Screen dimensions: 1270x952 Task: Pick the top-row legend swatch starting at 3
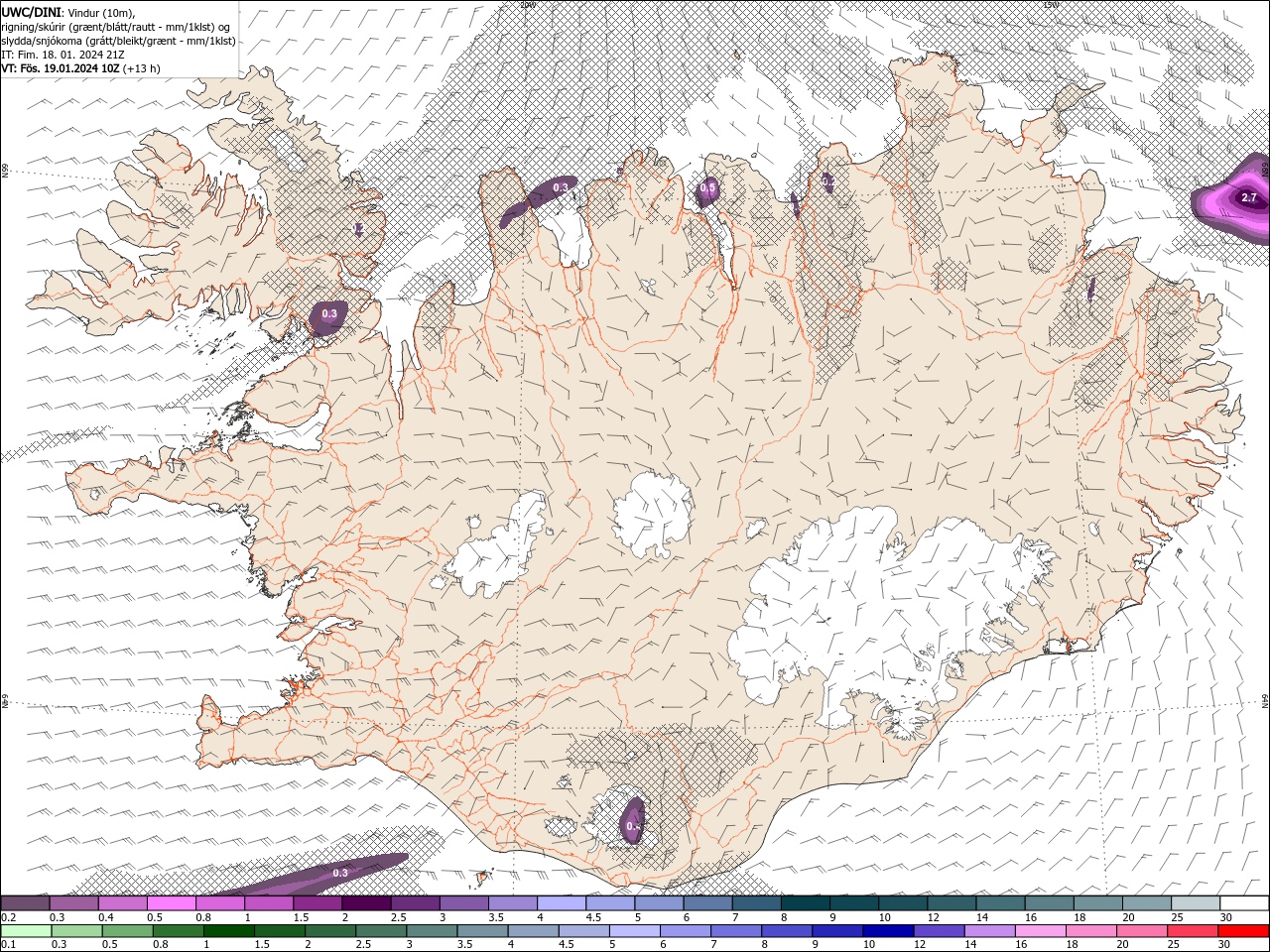tap(463, 903)
